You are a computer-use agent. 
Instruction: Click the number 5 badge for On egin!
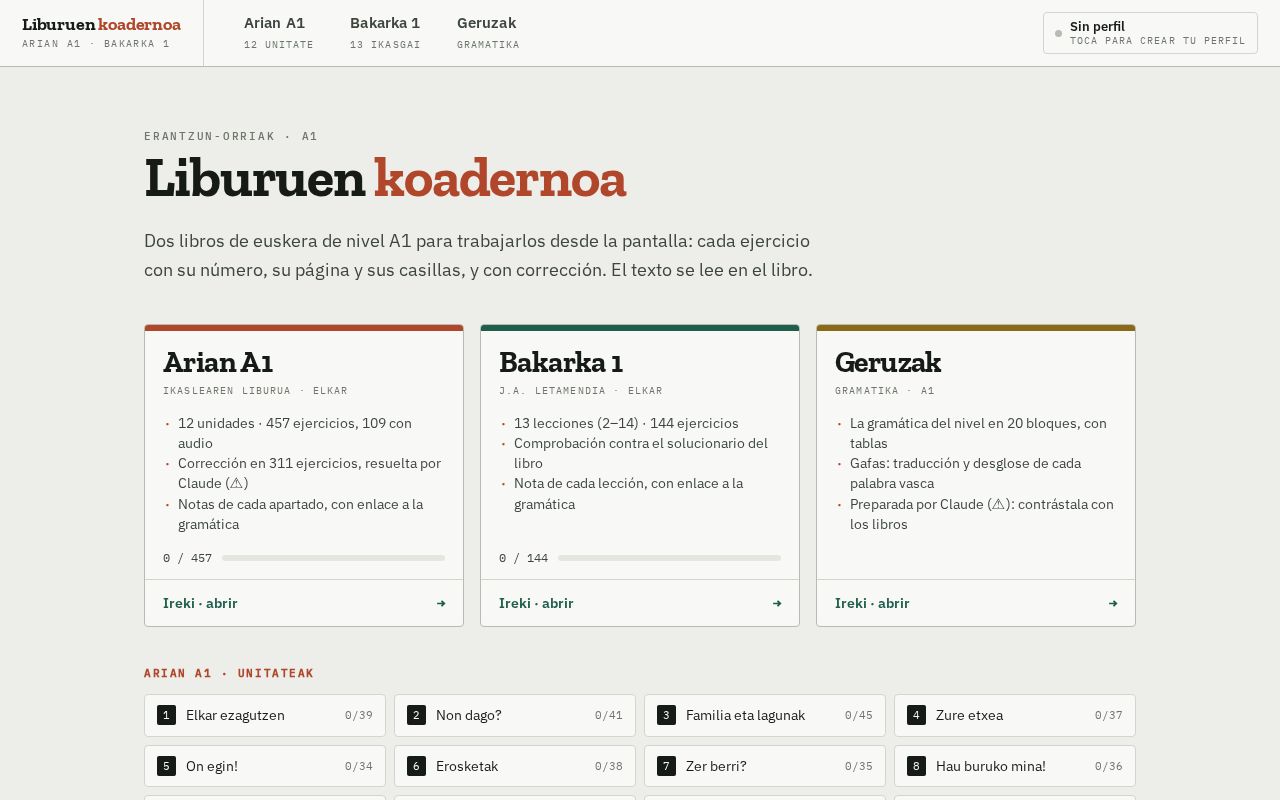tap(166, 766)
